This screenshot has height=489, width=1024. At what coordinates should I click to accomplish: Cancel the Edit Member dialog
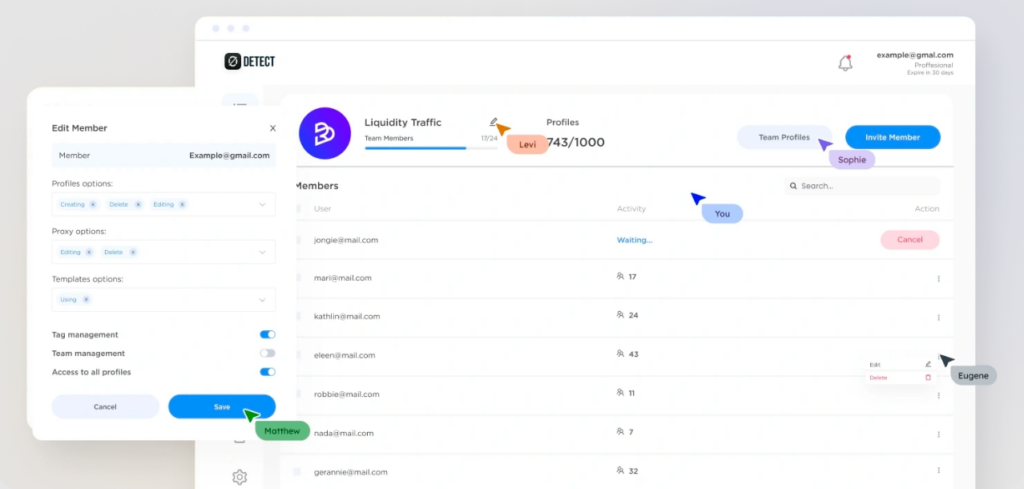pyautogui.click(x=105, y=407)
